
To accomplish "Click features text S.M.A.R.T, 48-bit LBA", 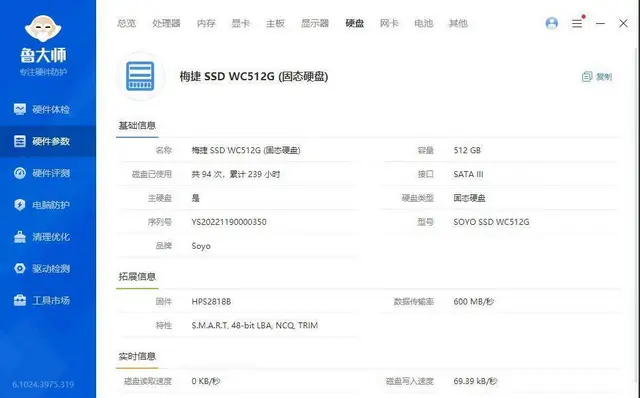I will (x=255, y=325).
